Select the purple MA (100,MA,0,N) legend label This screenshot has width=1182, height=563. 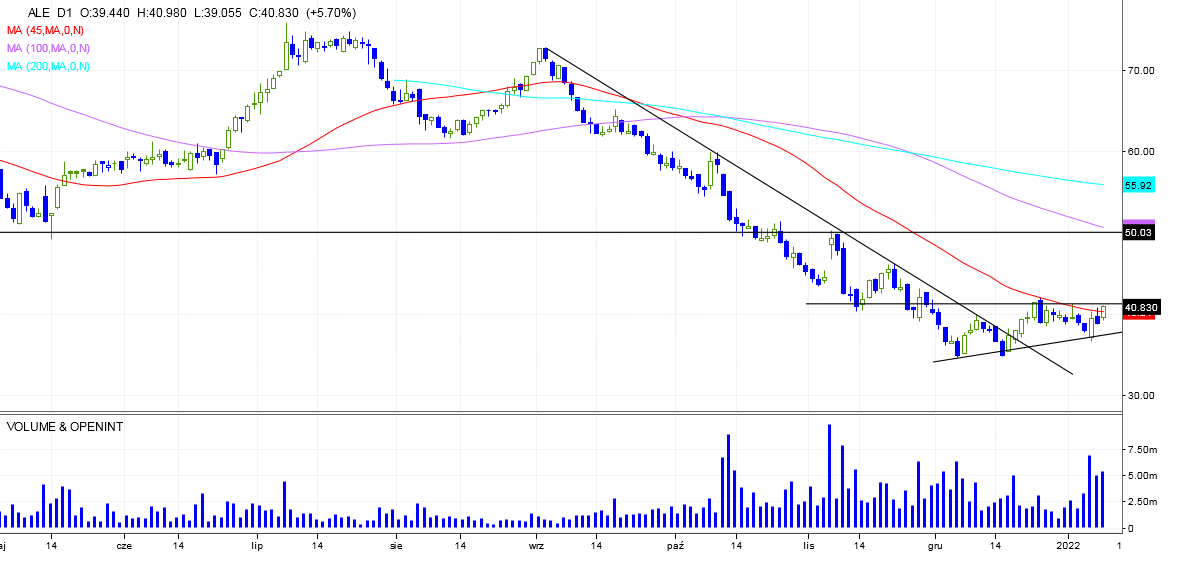coord(48,48)
